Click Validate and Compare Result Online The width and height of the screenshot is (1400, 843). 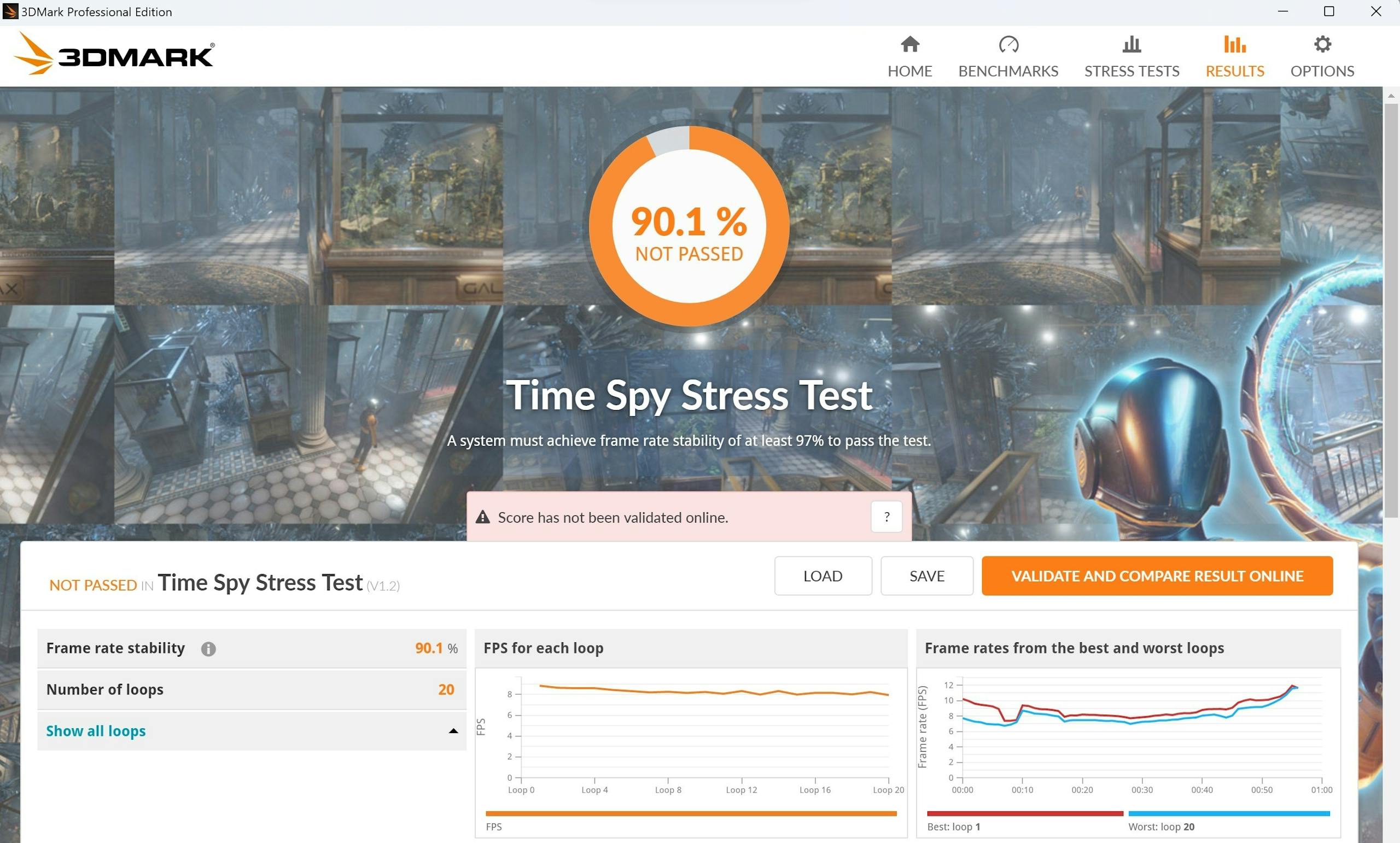pos(1157,576)
